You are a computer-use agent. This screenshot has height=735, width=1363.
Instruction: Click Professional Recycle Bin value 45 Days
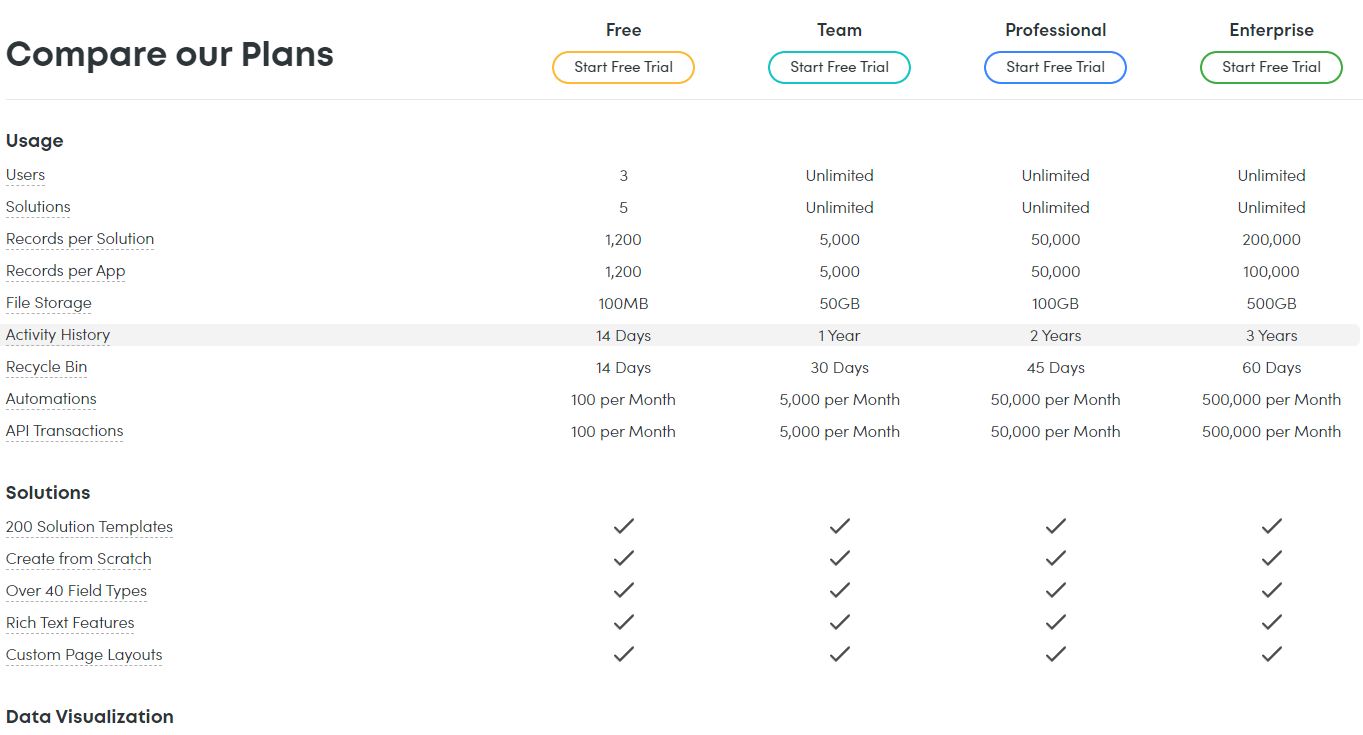click(1055, 368)
